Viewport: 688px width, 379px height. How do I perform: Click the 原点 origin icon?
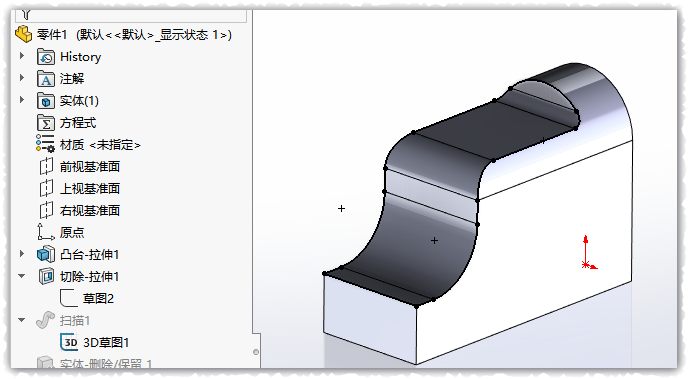tap(46, 232)
